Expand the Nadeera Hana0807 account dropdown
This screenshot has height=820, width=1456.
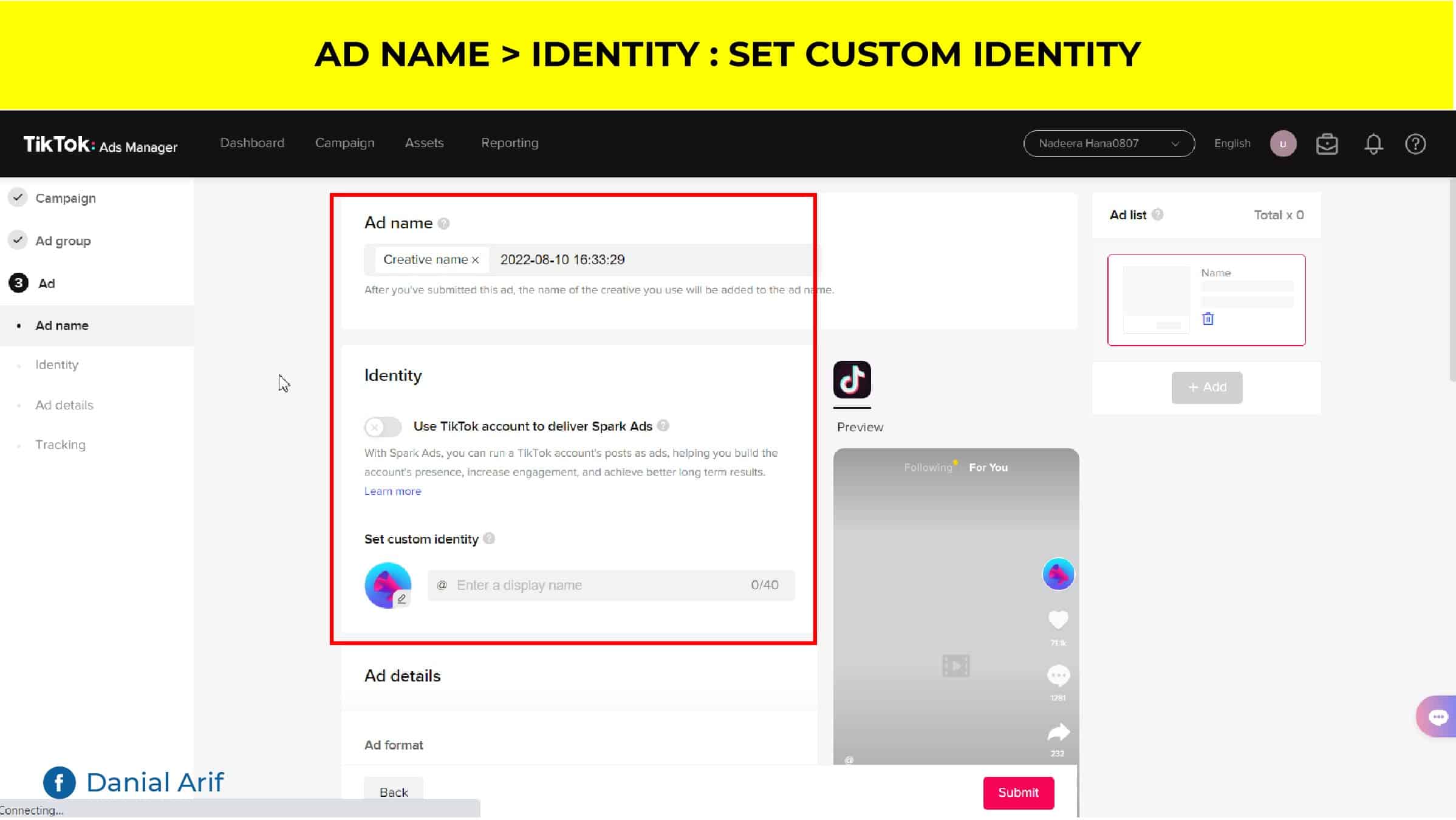pos(1109,144)
